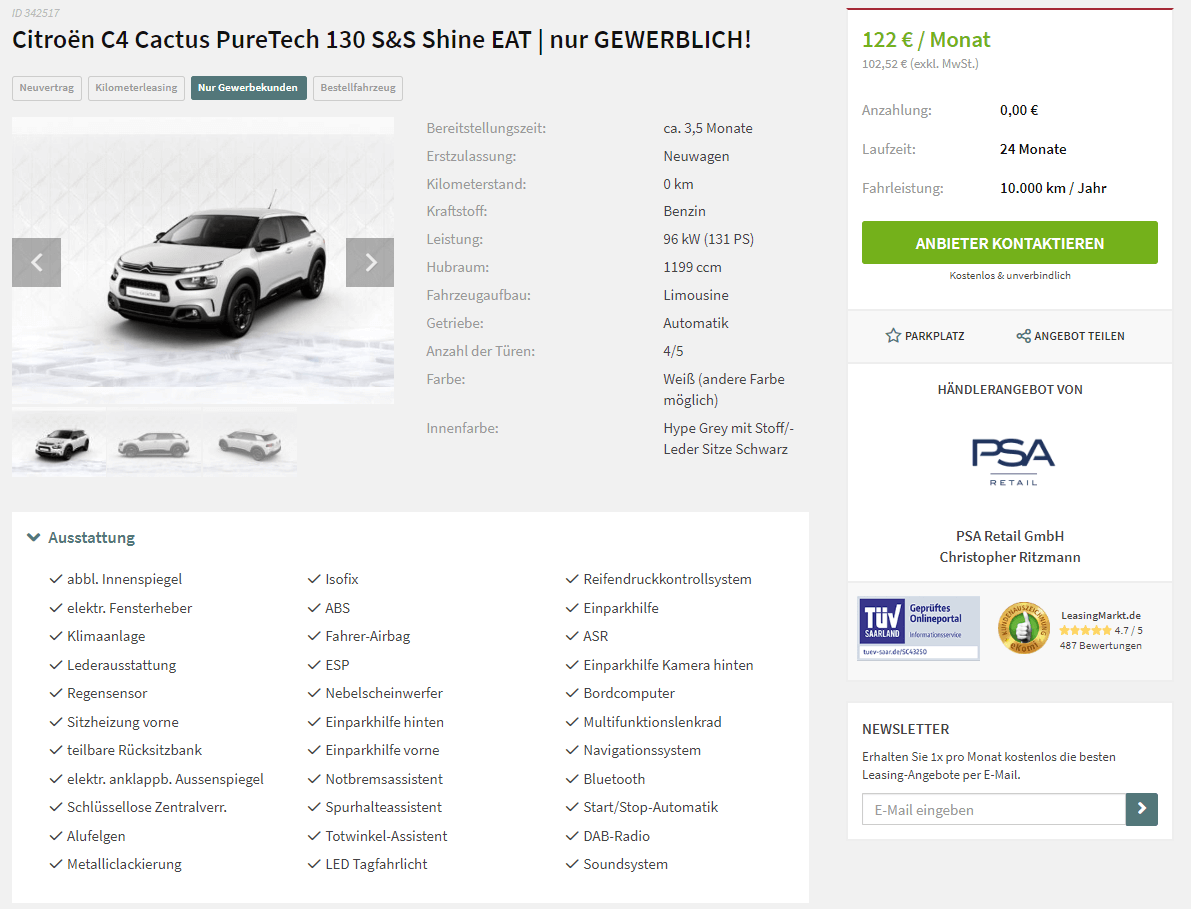Select the Kilometerleasing tag
This screenshot has height=909, width=1191.
tap(136, 88)
